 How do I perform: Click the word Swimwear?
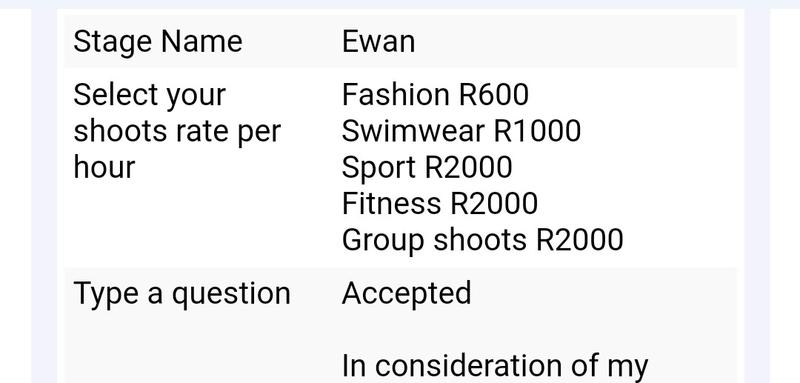[413, 131]
